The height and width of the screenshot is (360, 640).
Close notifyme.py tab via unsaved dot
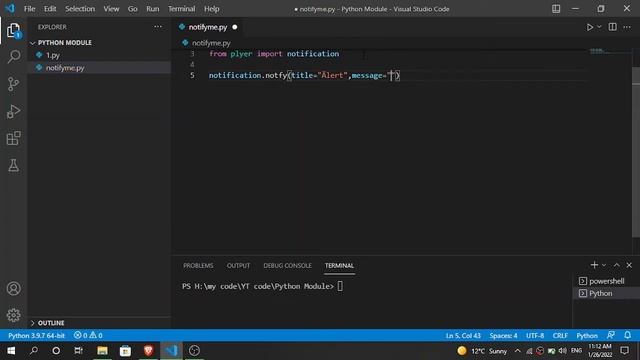coord(235,27)
